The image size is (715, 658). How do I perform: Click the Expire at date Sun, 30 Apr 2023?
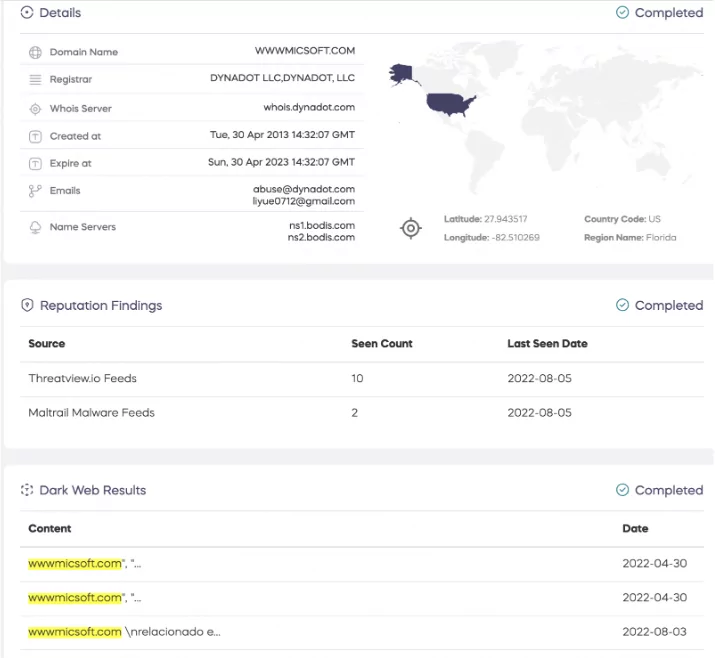281,162
